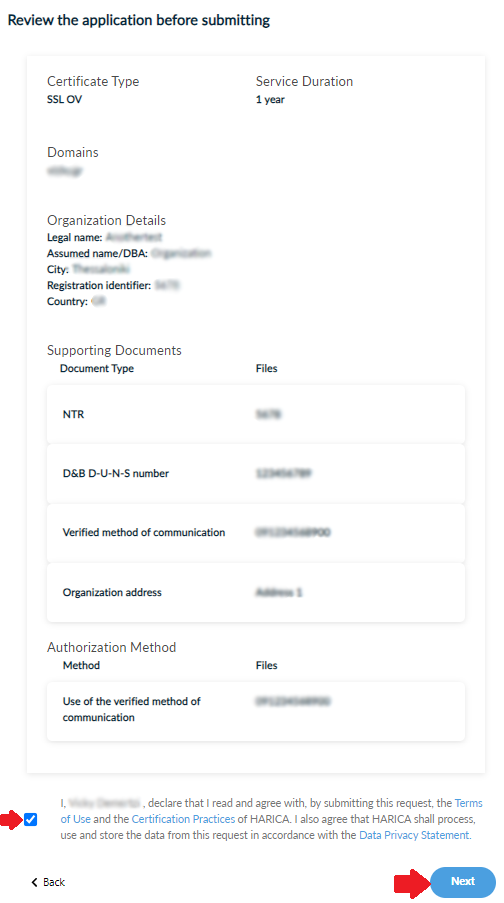Screen dimensions: 504x903
Task: Select the Verified method of communication row
Action: (x=256, y=533)
